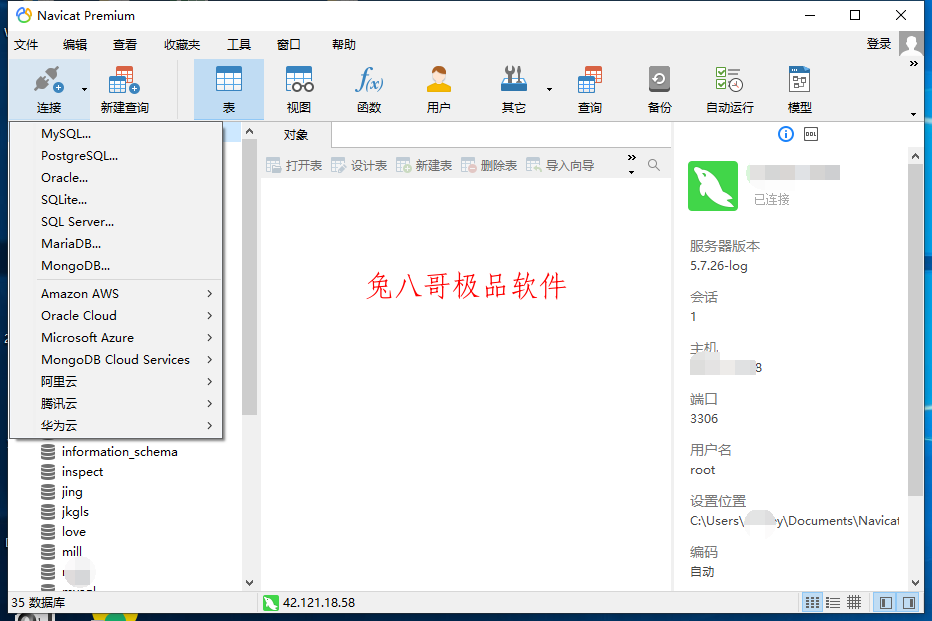
Task: Expand the Connection button dropdown arrow
Action: [x=84, y=89]
